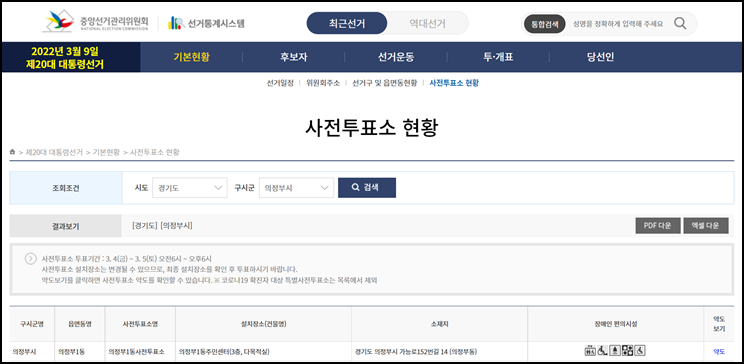This screenshot has width=744, height=364.
Task: Click the 구시군명 column header
Action: point(32,324)
